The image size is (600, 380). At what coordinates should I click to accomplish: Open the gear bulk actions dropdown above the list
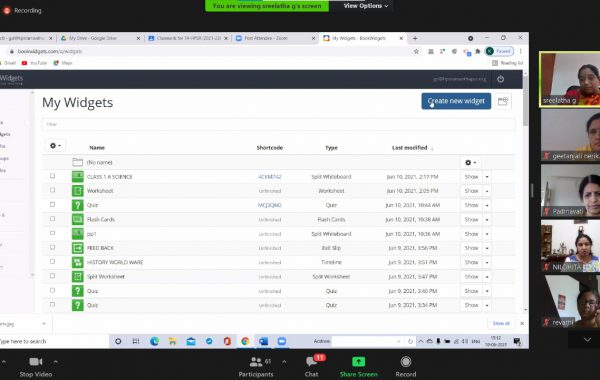(x=55, y=145)
